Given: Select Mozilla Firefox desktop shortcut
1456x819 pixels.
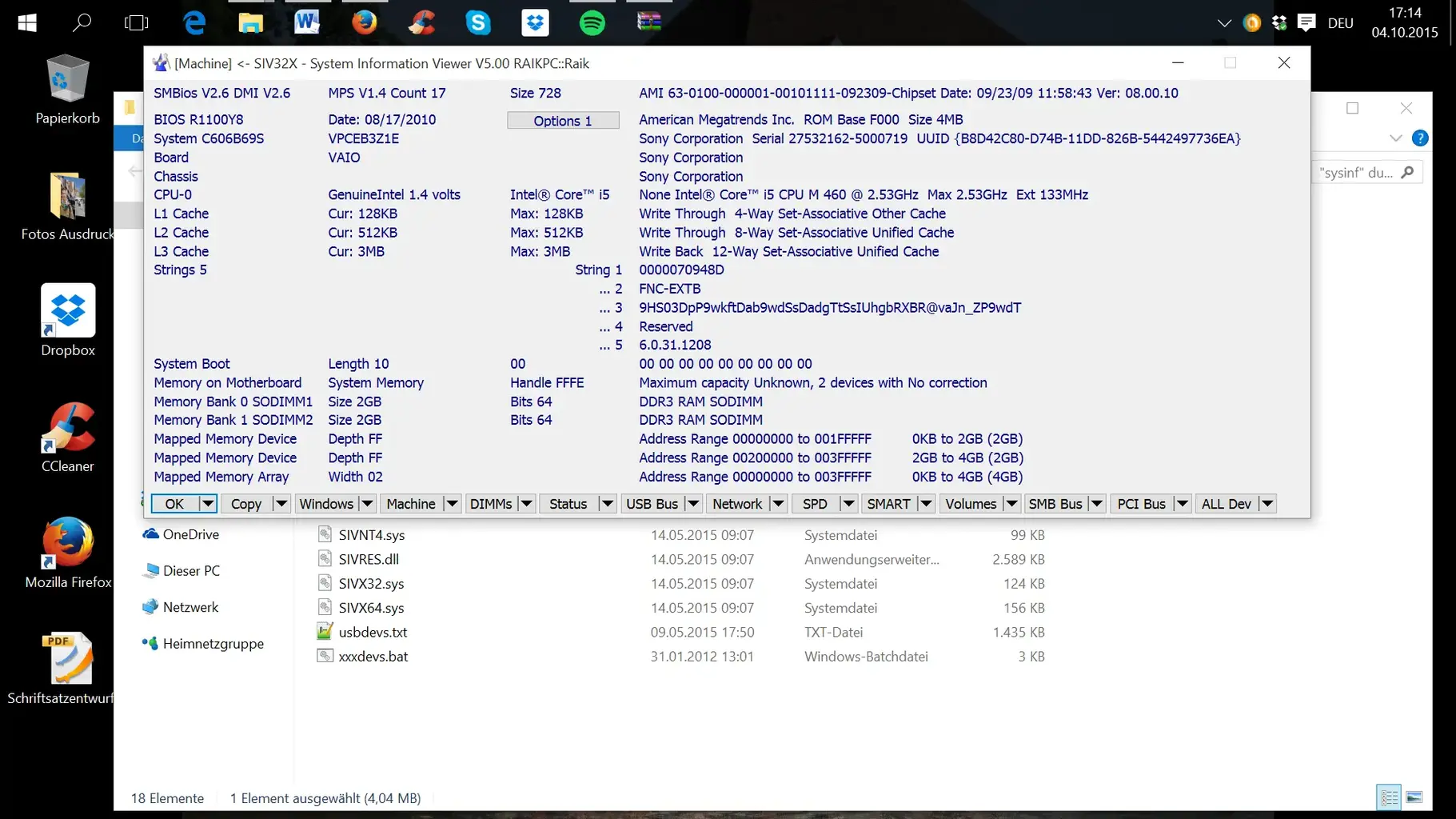Looking at the screenshot, I should 68,553.
